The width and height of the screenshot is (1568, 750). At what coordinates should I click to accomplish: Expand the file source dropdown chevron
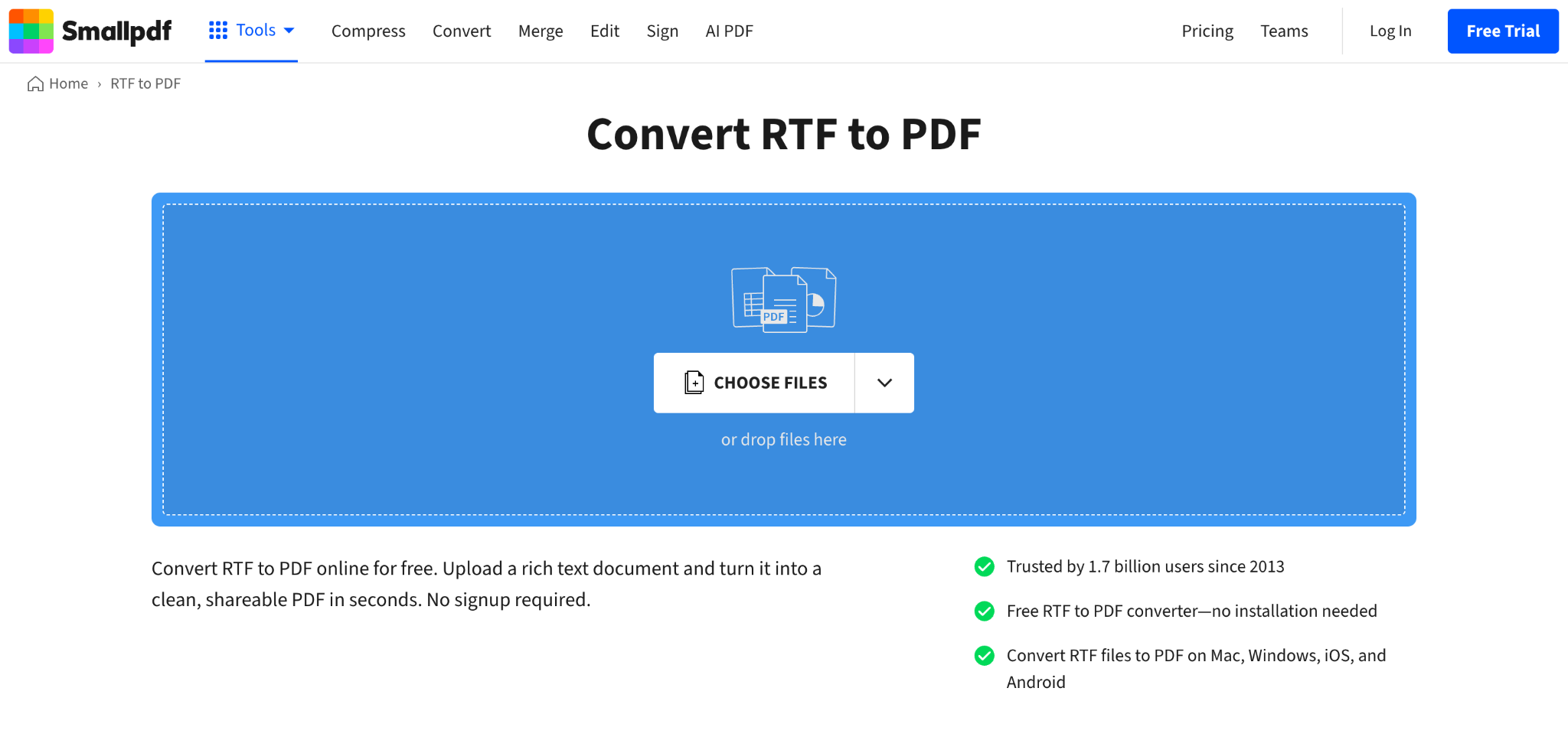pos(884,383)
